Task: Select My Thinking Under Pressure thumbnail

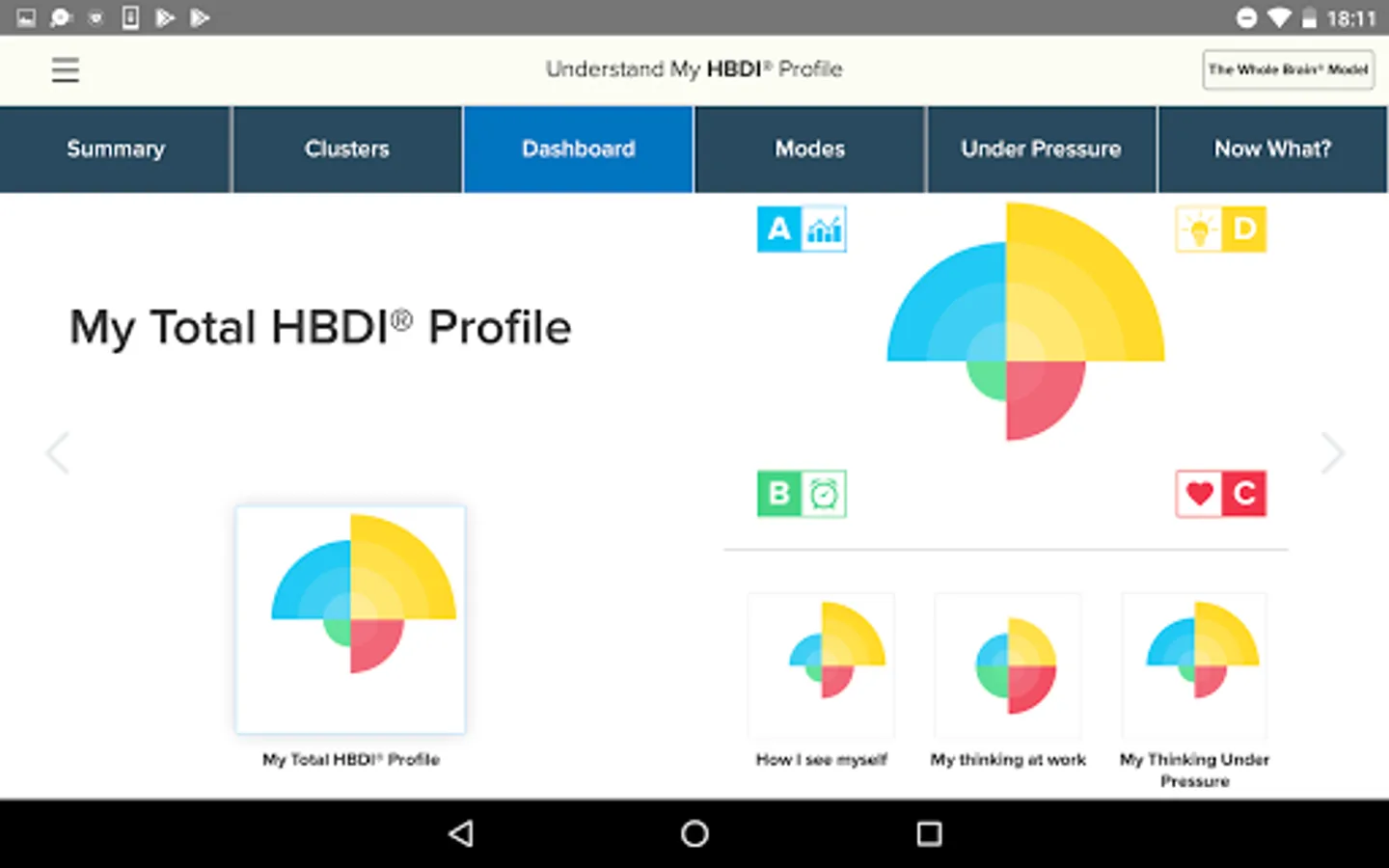Action: [x=1194, y=665]
